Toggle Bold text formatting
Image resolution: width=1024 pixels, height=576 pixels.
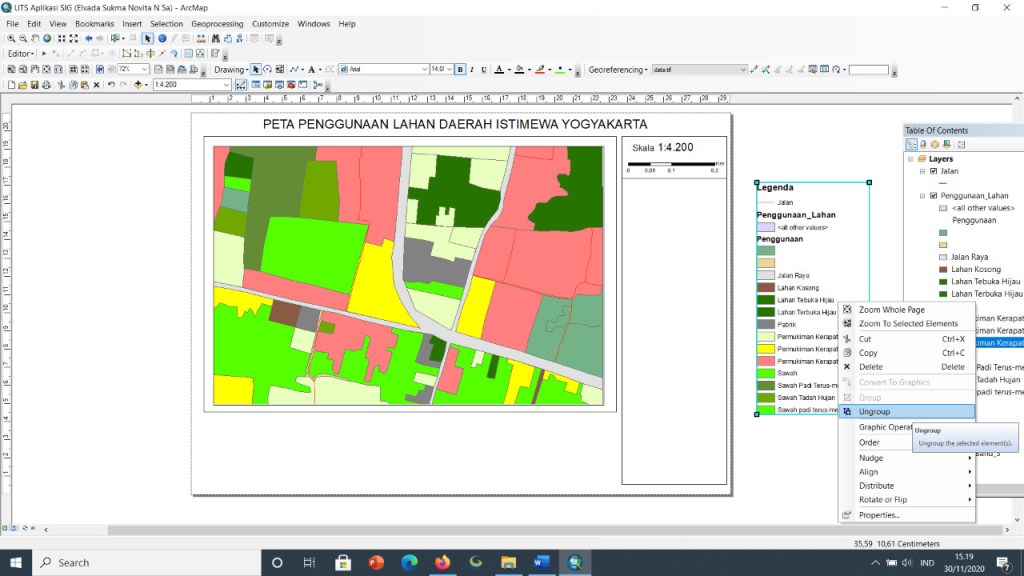460,69
